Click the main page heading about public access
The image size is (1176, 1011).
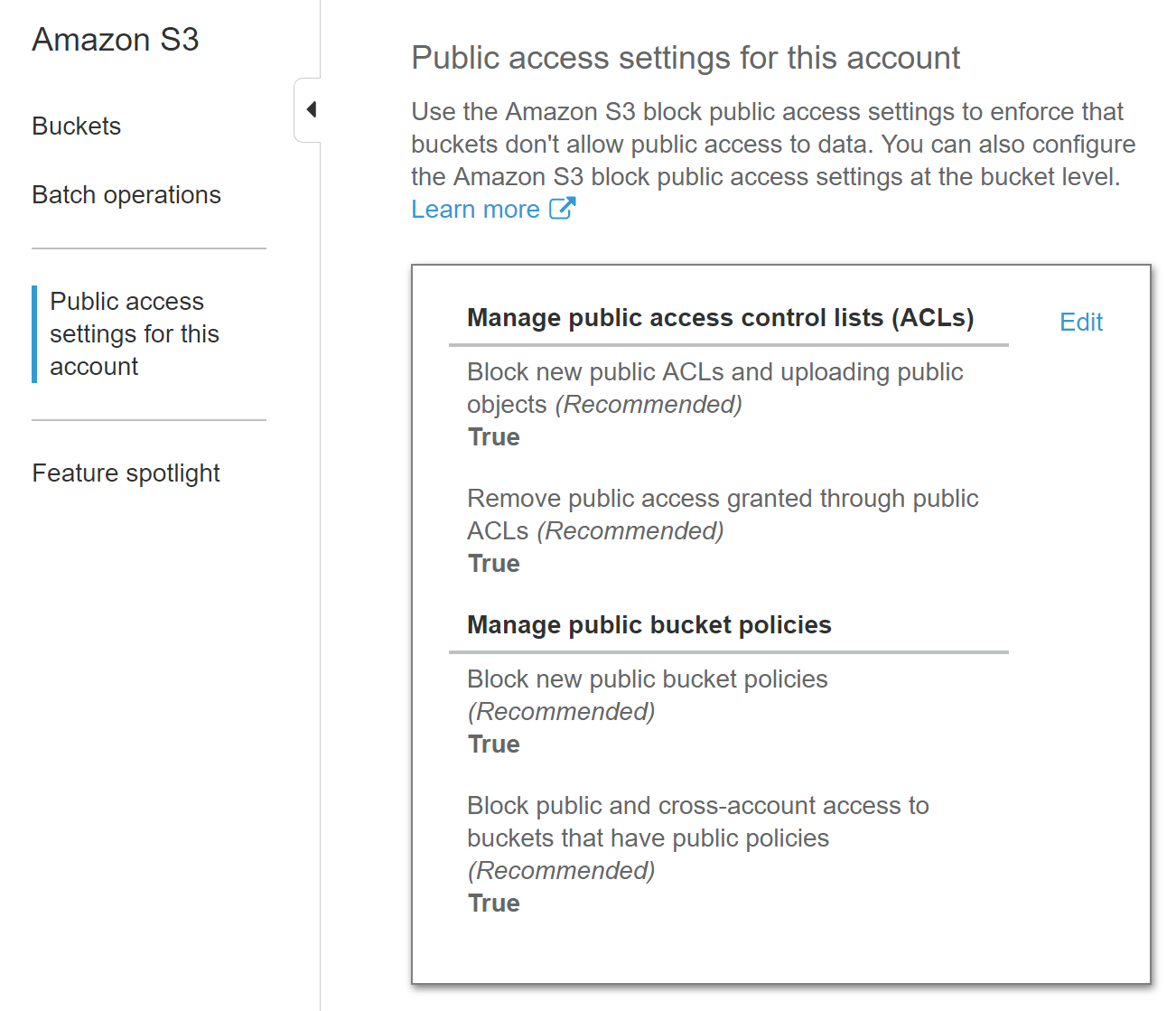click(x=685, y=59)
